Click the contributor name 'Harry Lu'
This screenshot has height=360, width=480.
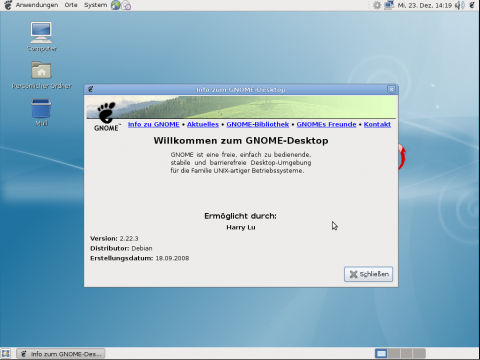click(241, 227)
